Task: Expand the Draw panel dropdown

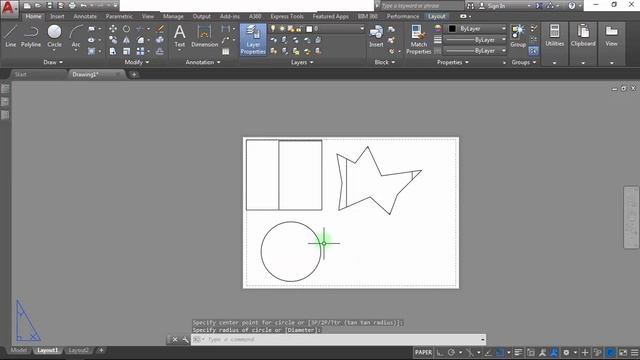Action: [x=53, y=62]
